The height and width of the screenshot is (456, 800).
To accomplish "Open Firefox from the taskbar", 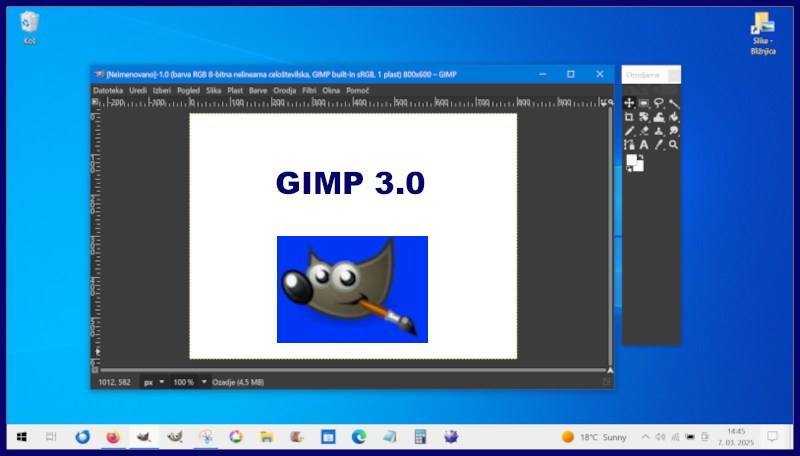I will click(113, 437).
